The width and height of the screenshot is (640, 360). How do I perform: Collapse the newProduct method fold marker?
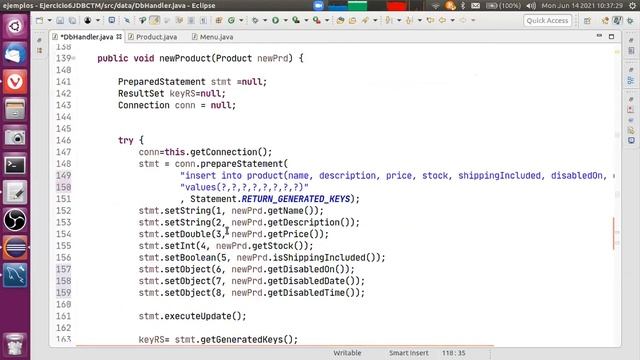click(x=74, y=58)
